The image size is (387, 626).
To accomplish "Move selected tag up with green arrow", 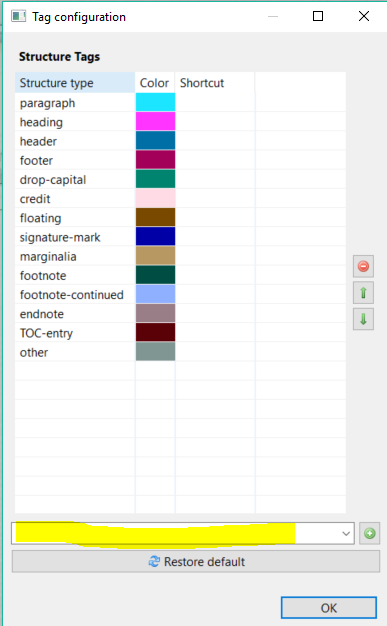I will pyautogui.click(x=363, y=293).
